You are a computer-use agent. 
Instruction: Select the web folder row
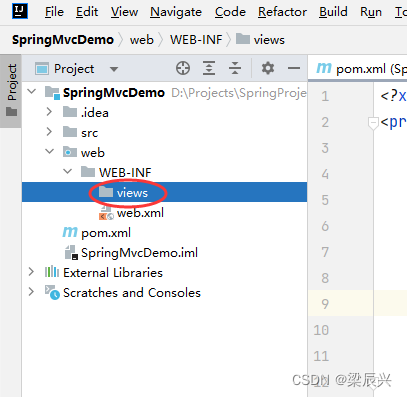164,152
